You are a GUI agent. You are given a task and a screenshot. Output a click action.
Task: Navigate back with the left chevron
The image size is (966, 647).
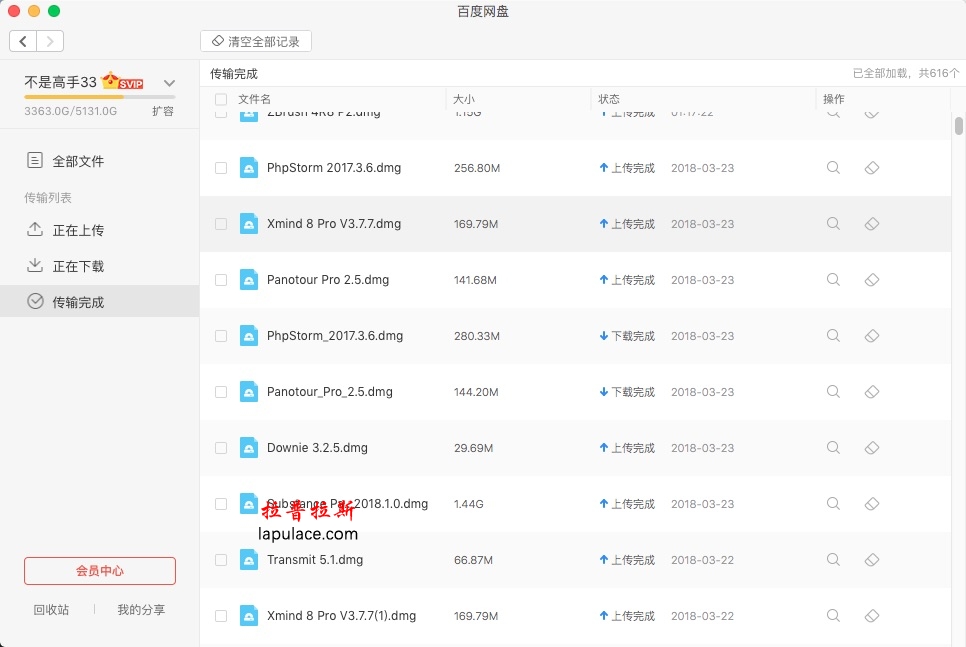tap(23, 41)
